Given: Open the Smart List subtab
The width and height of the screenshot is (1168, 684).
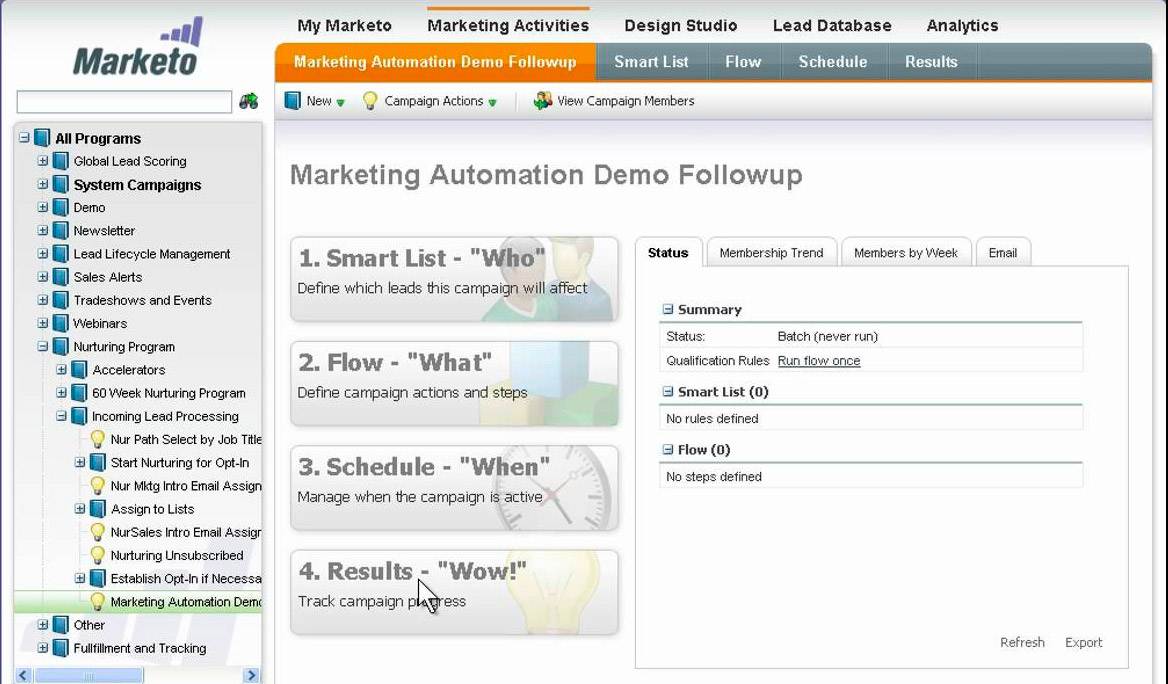Looking at the screenshot, I should coord(651,62).
